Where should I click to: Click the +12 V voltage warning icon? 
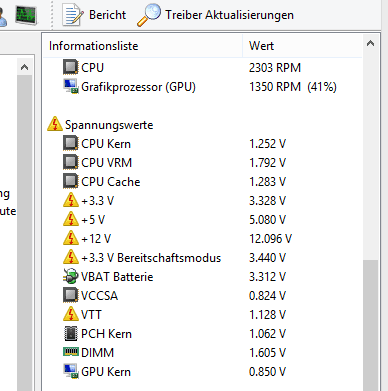[x=71, y=238]
